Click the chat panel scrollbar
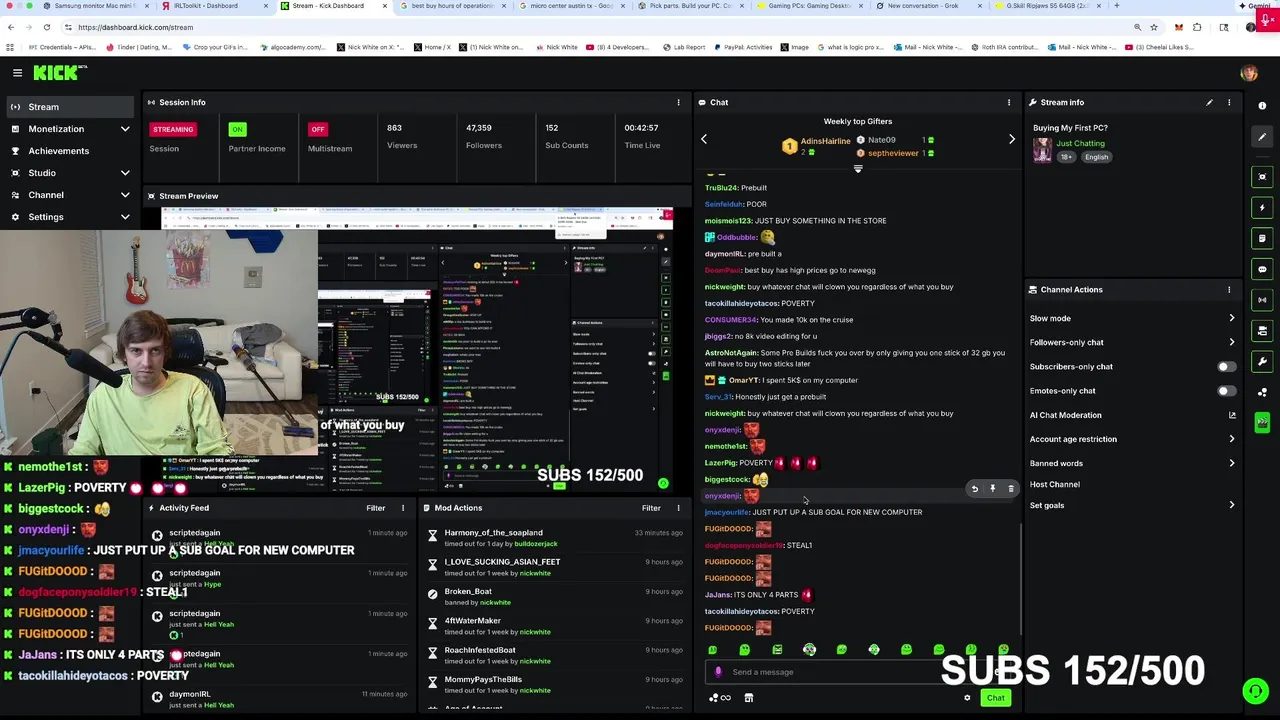1280x720 pixels. (x=1019, y=578)
